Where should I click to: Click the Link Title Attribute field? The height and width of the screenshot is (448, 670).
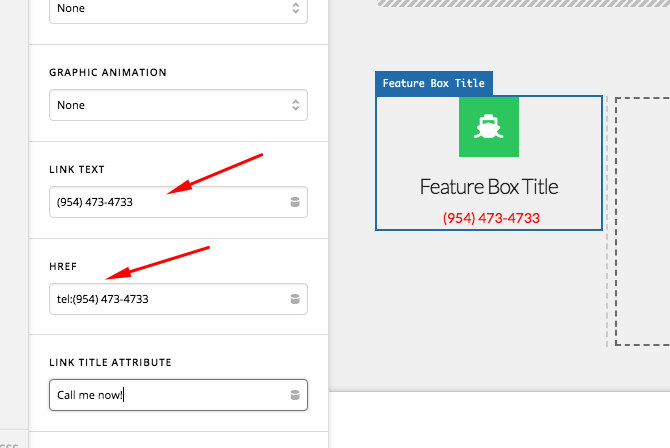tap(178, 395)
